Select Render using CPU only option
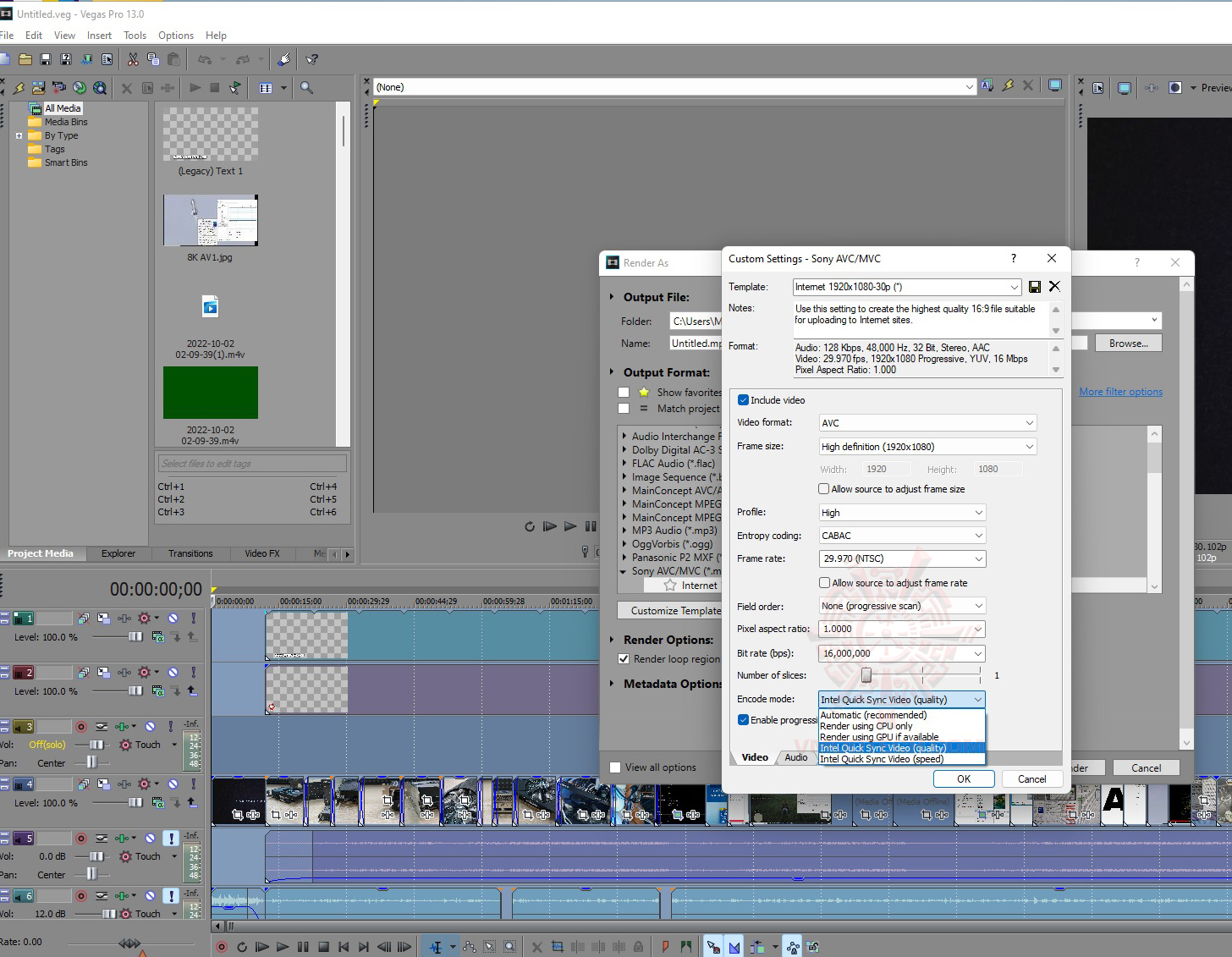This screenshot has width=1232, height=957. 902,726
